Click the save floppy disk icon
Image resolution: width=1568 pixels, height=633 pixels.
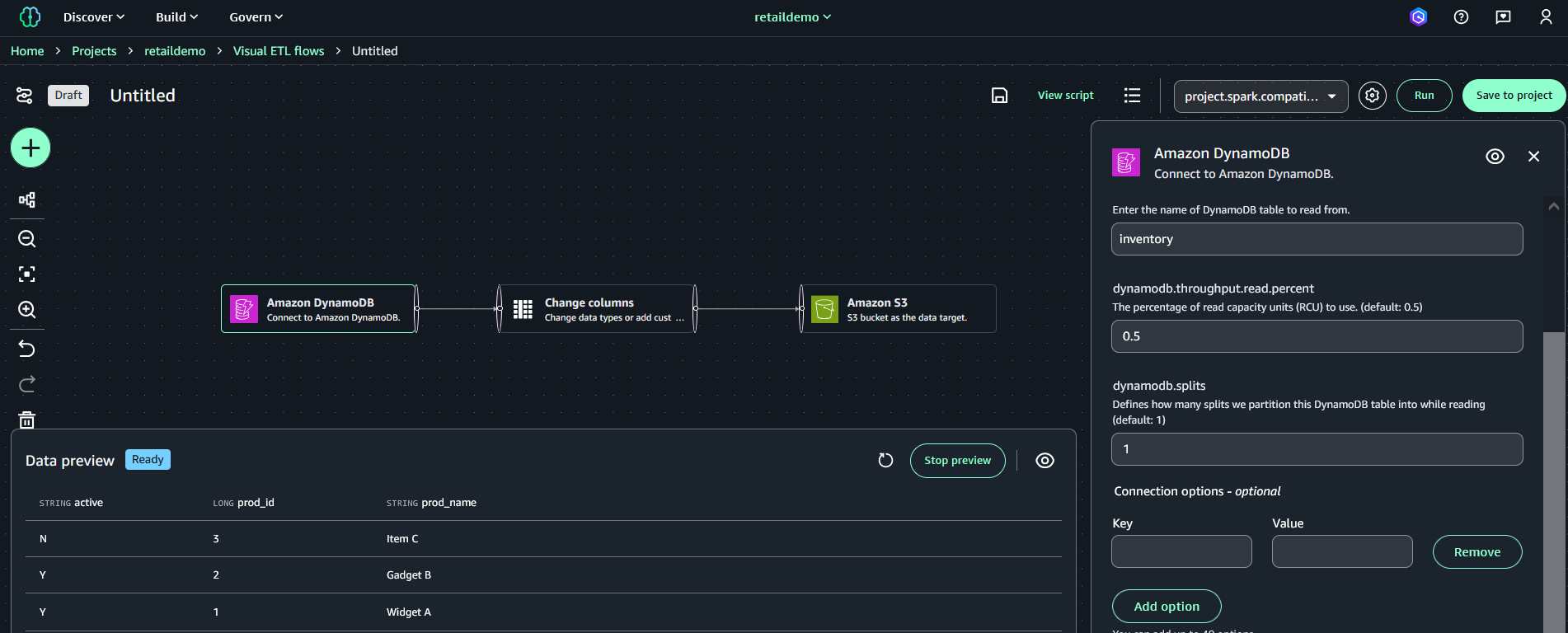click(999, 96)
